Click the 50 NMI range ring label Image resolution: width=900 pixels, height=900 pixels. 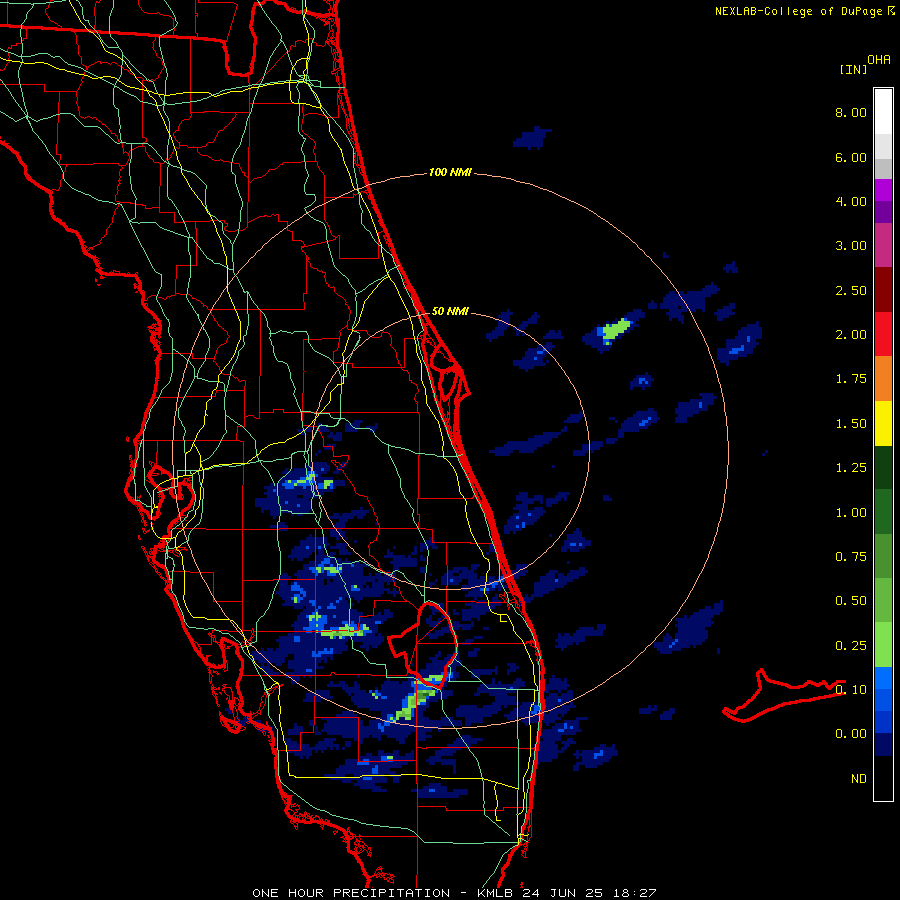[x=450, y=311]
